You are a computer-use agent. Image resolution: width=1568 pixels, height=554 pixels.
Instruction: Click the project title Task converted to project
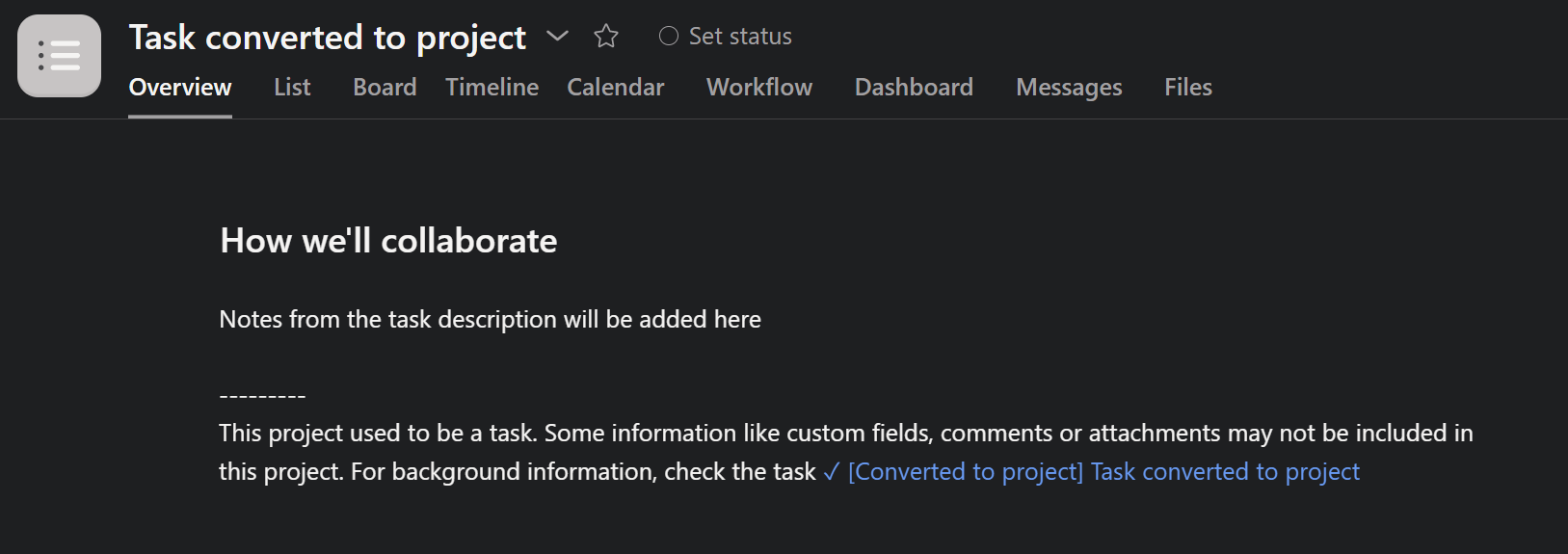pos(328,38)
